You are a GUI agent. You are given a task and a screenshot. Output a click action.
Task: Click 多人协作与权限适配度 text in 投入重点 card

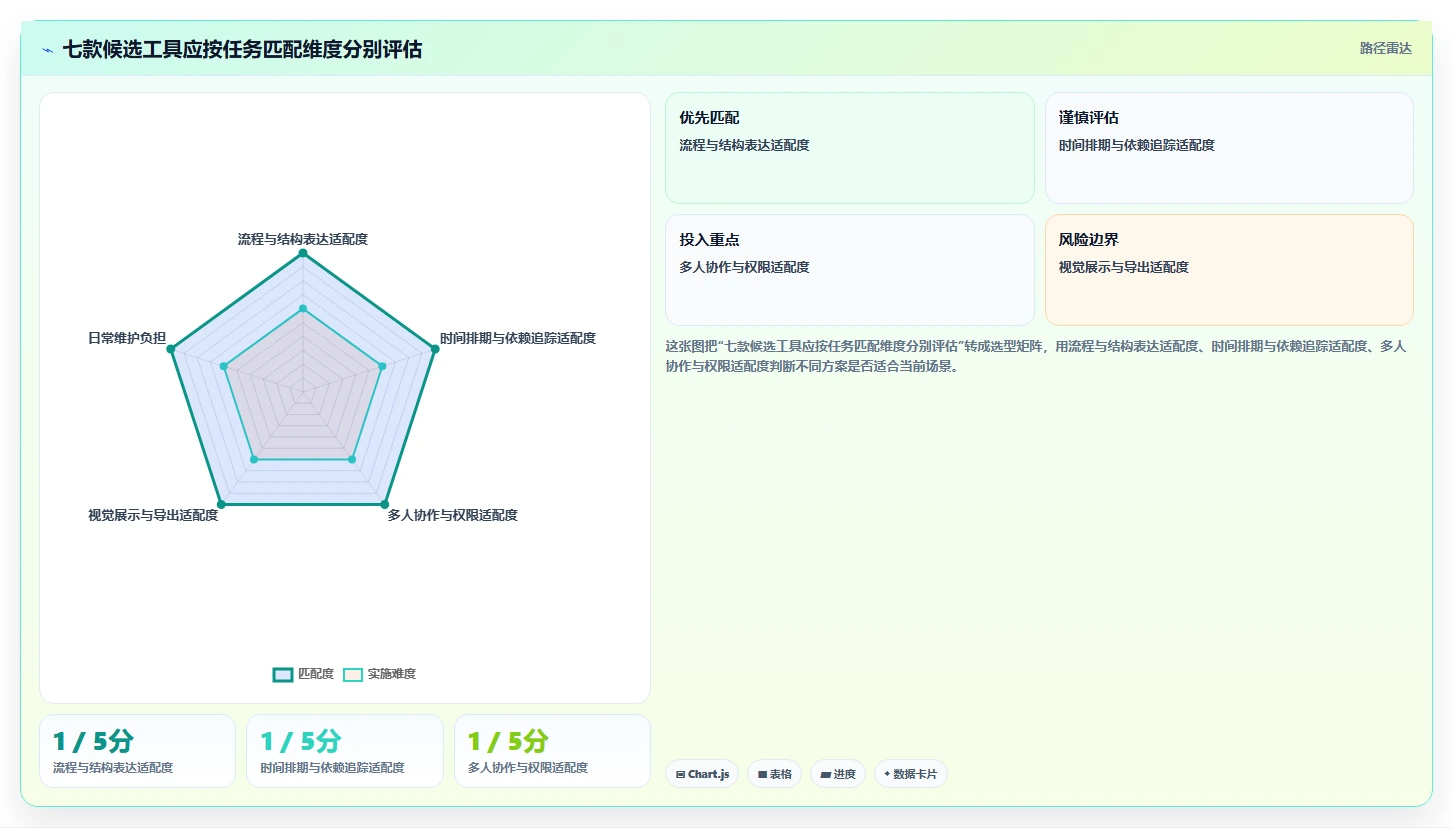[x=744, y=267]
